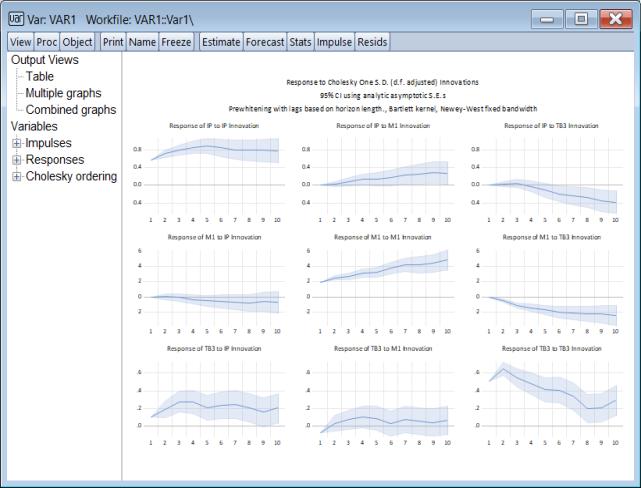Viewport: 641px width, 488px height.
Task: Click the Print toolbar button
Action: pyautogui.click(x=113, y=42)
